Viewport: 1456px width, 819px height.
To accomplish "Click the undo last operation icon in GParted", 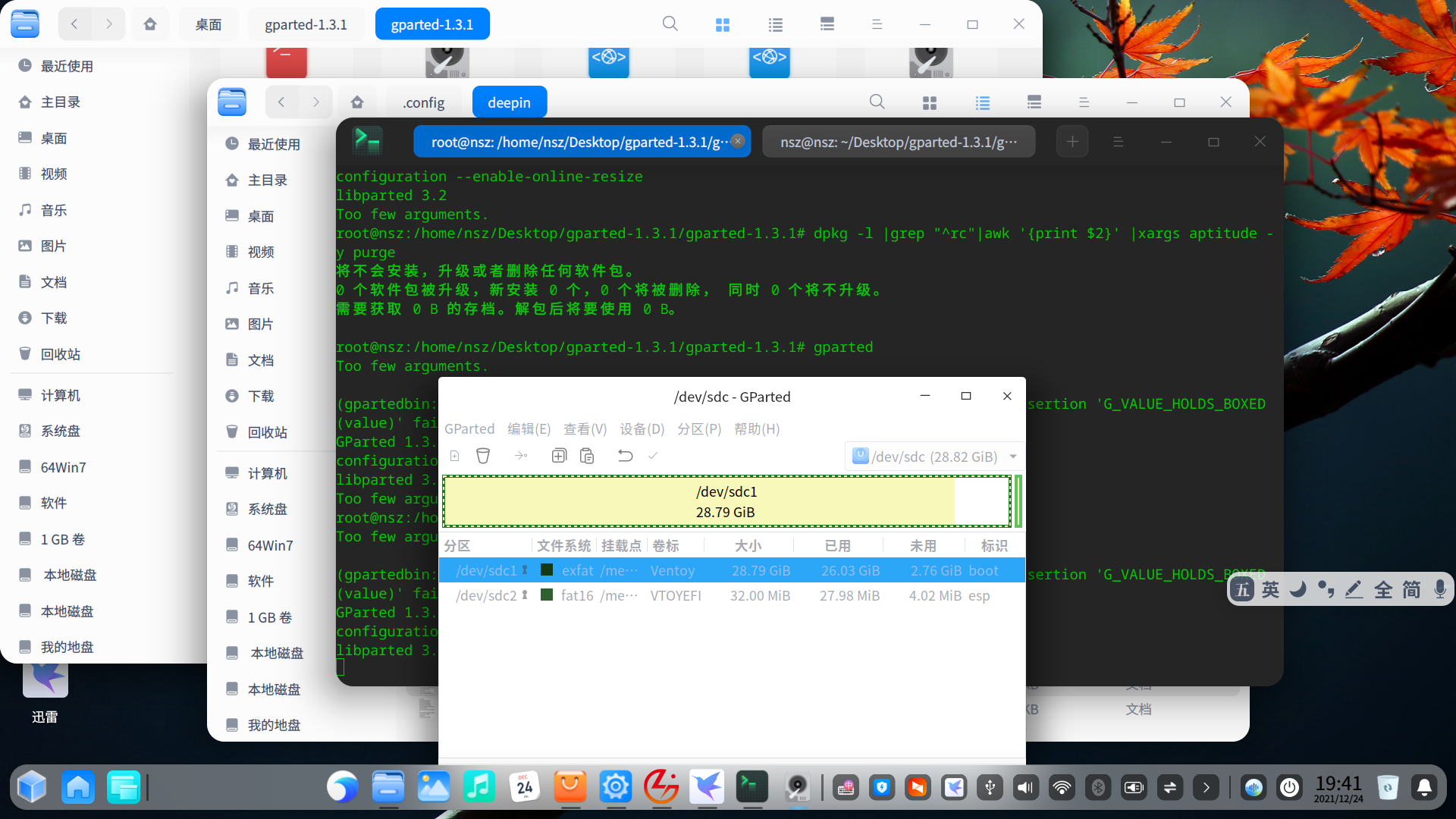I will tap(625, 456).
